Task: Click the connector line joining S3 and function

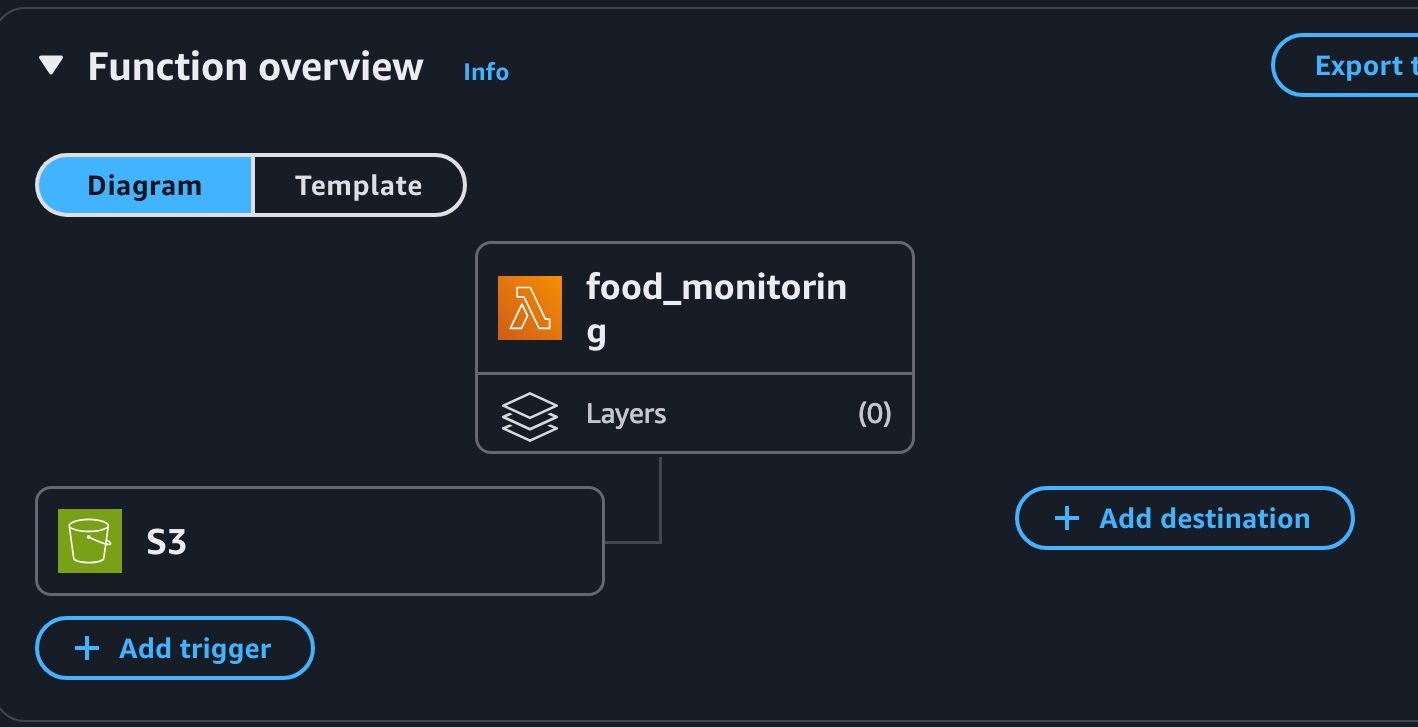Action: coord(660,500)
